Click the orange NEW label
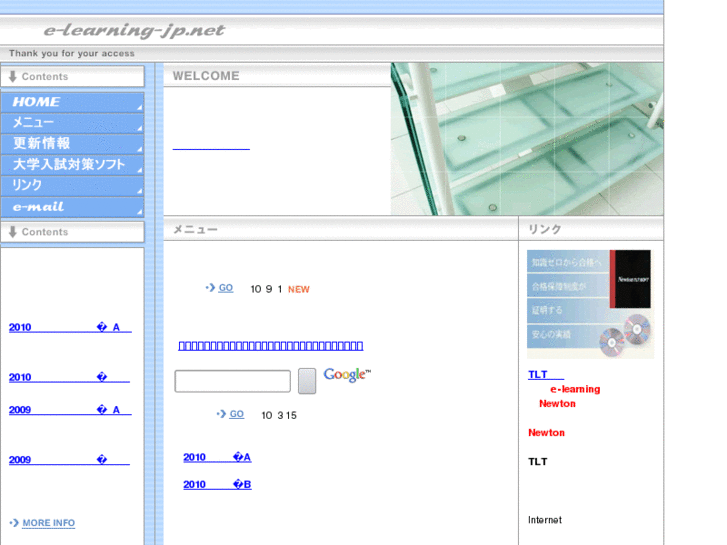727x545 pixels. click(x=299, y=289)
